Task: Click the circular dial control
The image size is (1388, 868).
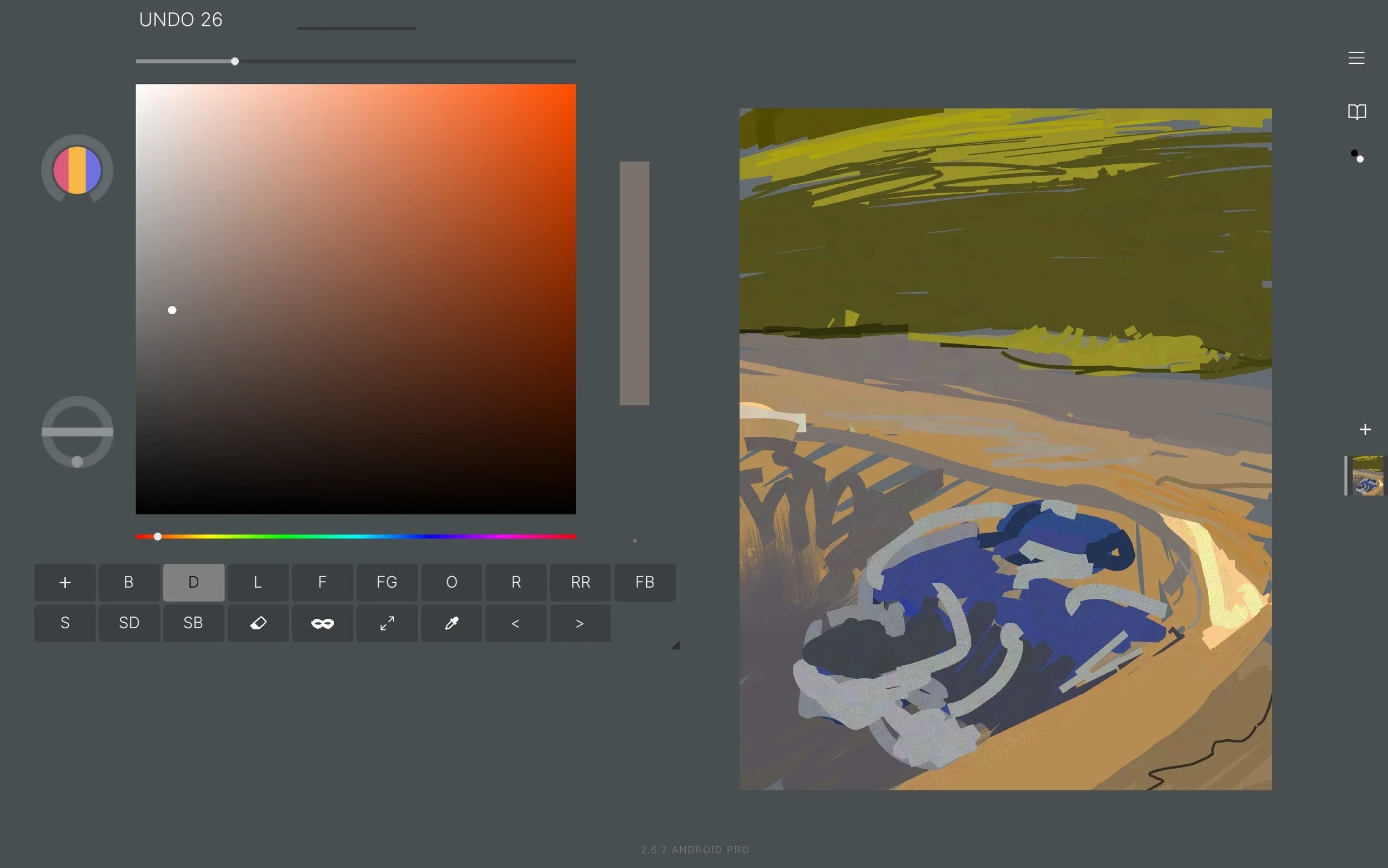Action: pos(77,432)
